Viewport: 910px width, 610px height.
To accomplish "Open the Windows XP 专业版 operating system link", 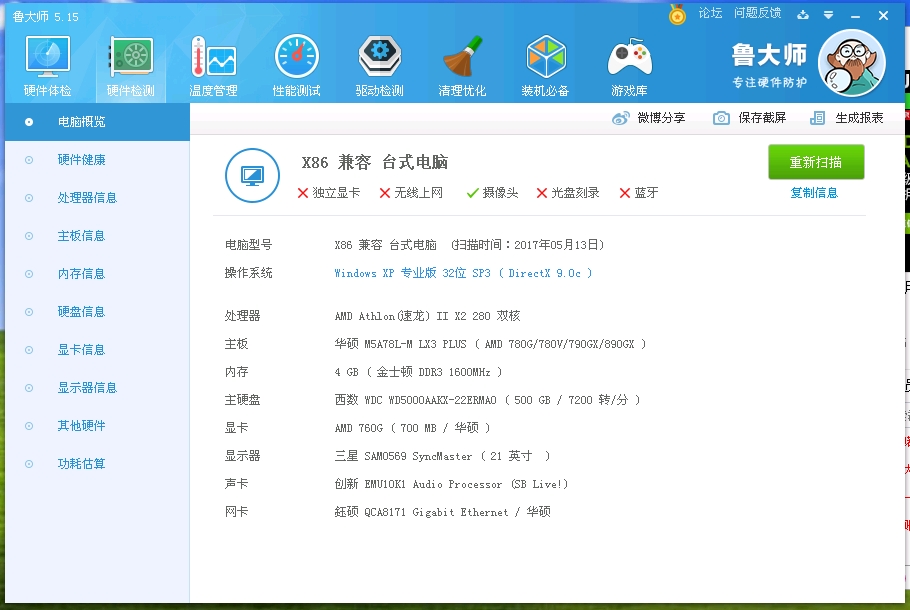I will 463,273.
